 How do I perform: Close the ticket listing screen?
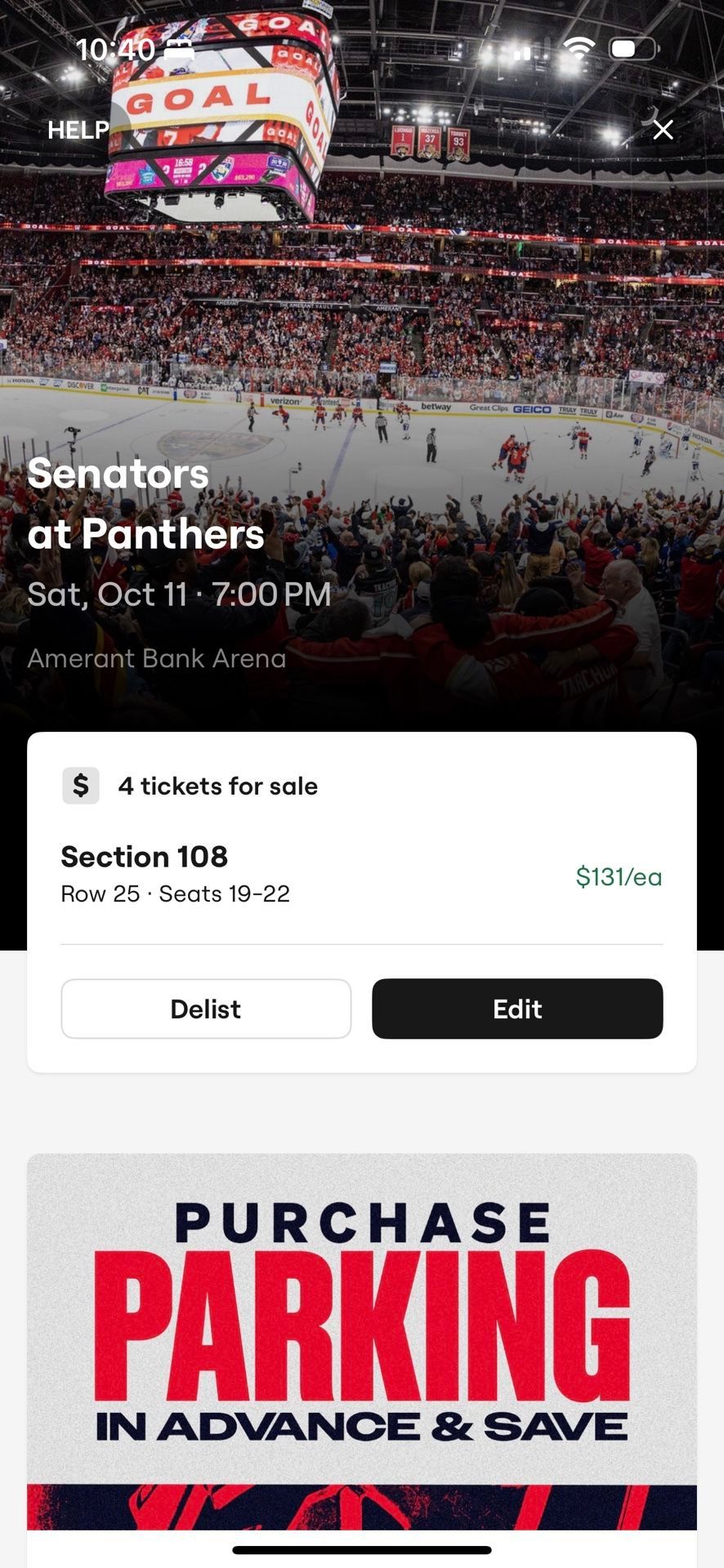[x=663, y=130]
